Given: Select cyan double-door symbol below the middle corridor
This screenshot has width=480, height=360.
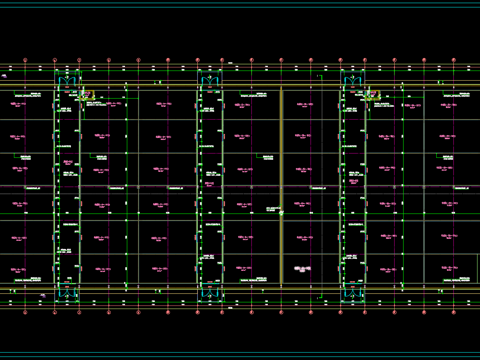Looking at the screenshot, I should click(x=210, y=292).
